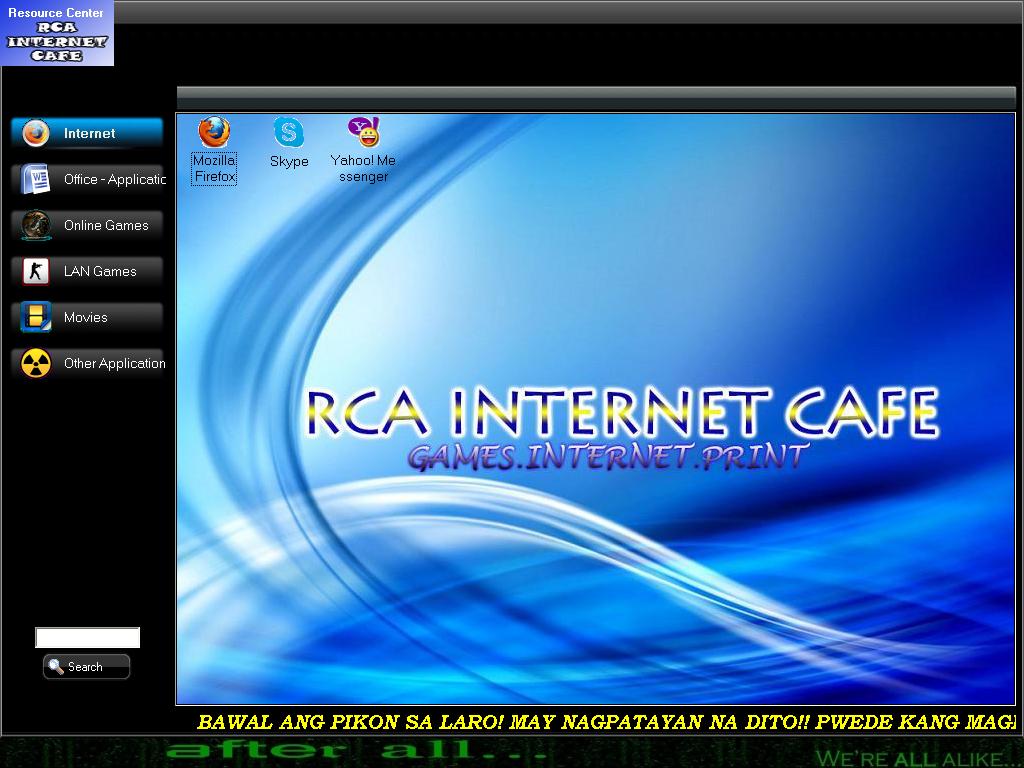The image size is (1024, 768).
Task: Click the Counter-Strike icon beside LAN Games
Action: click(34, 271)
